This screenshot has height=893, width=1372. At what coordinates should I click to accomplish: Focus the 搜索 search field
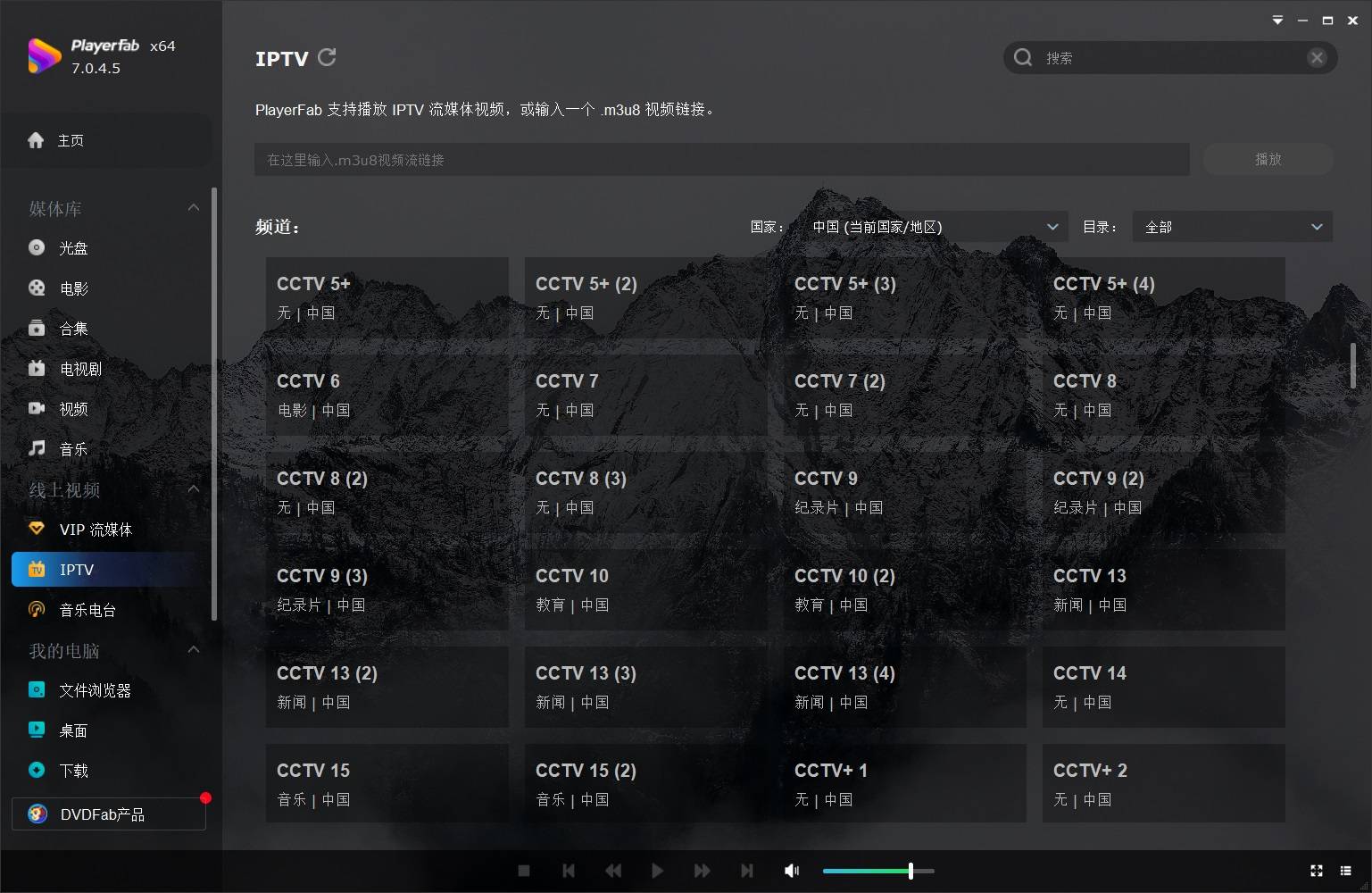click(x=1170, y=58)
